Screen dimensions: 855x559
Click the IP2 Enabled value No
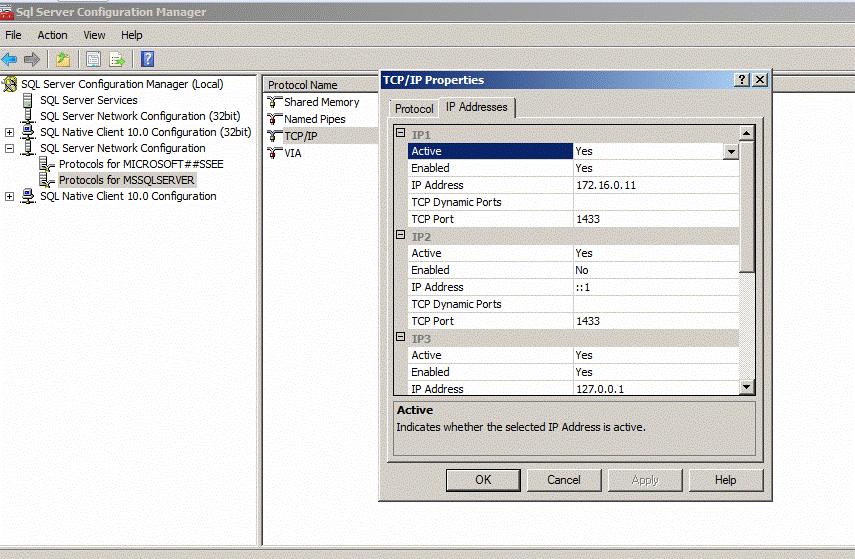pyautogui.click(x=656, y=270)
